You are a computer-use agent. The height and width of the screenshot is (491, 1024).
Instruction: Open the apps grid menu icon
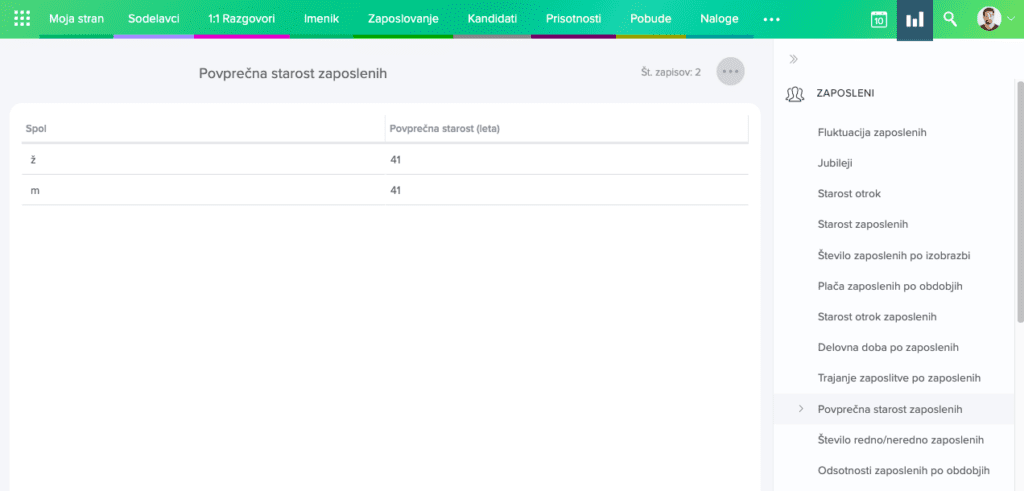[22, 19]
